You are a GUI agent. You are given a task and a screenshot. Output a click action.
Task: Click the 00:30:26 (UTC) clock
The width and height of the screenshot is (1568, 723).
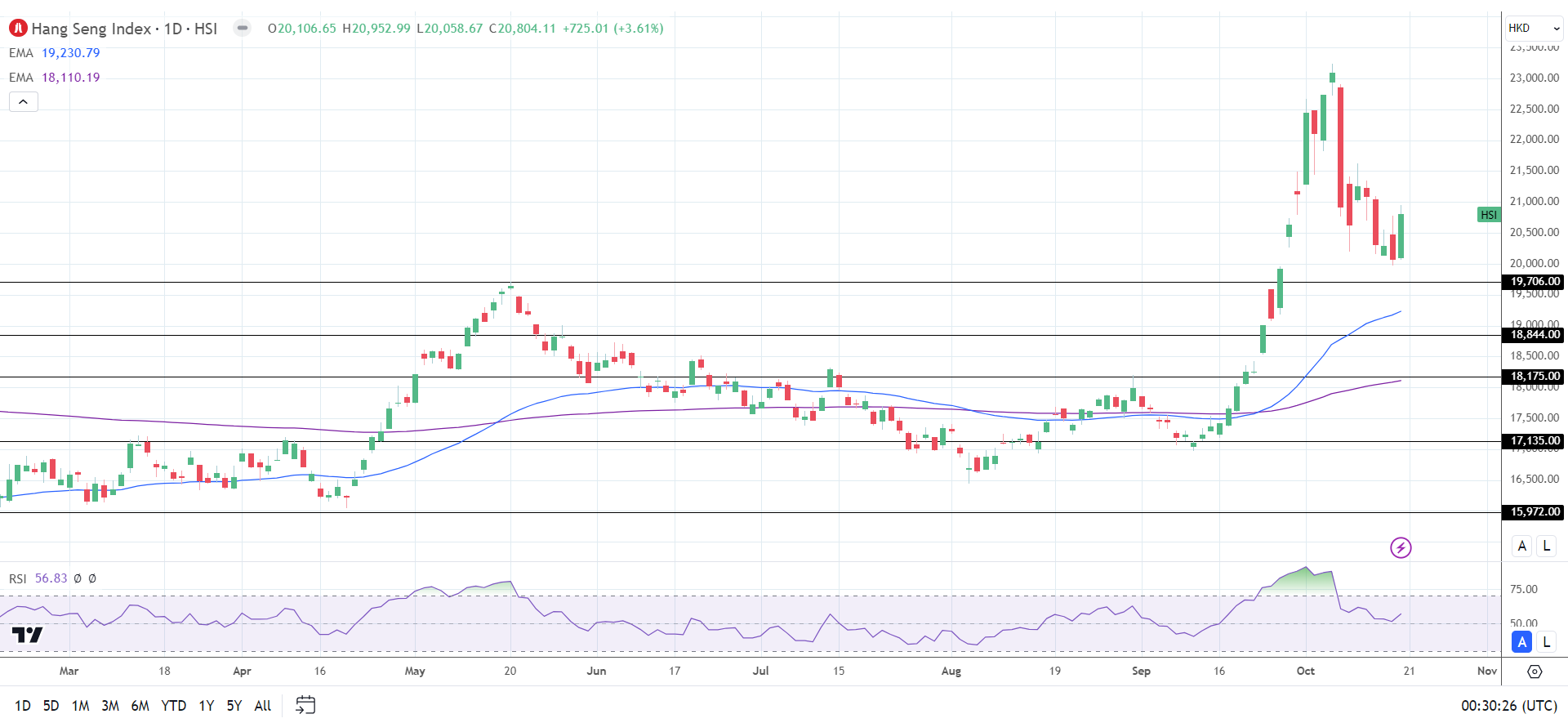[x=1509, y=706]
